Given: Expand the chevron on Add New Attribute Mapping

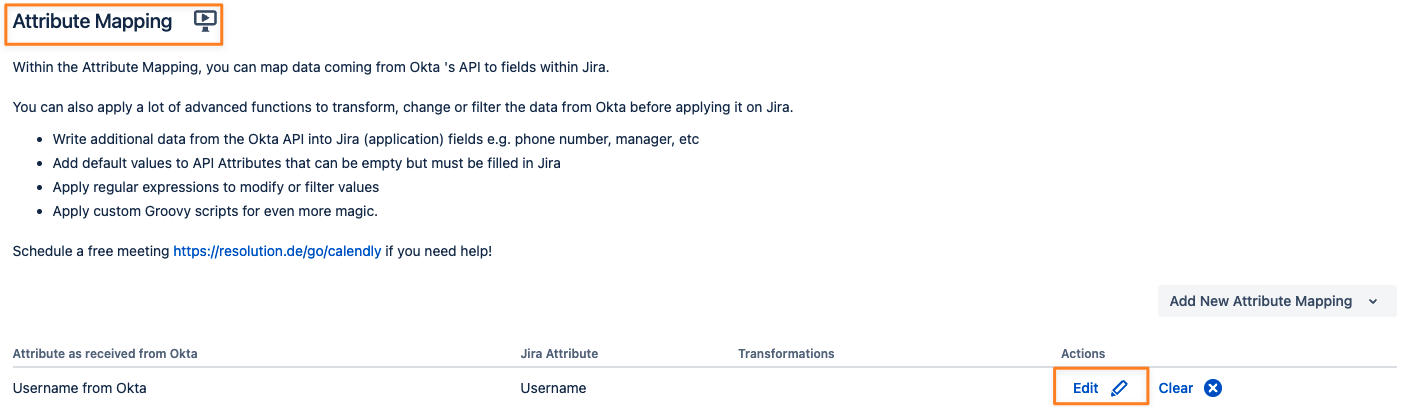Looking at the screenshot, I should click(1373, 302).
